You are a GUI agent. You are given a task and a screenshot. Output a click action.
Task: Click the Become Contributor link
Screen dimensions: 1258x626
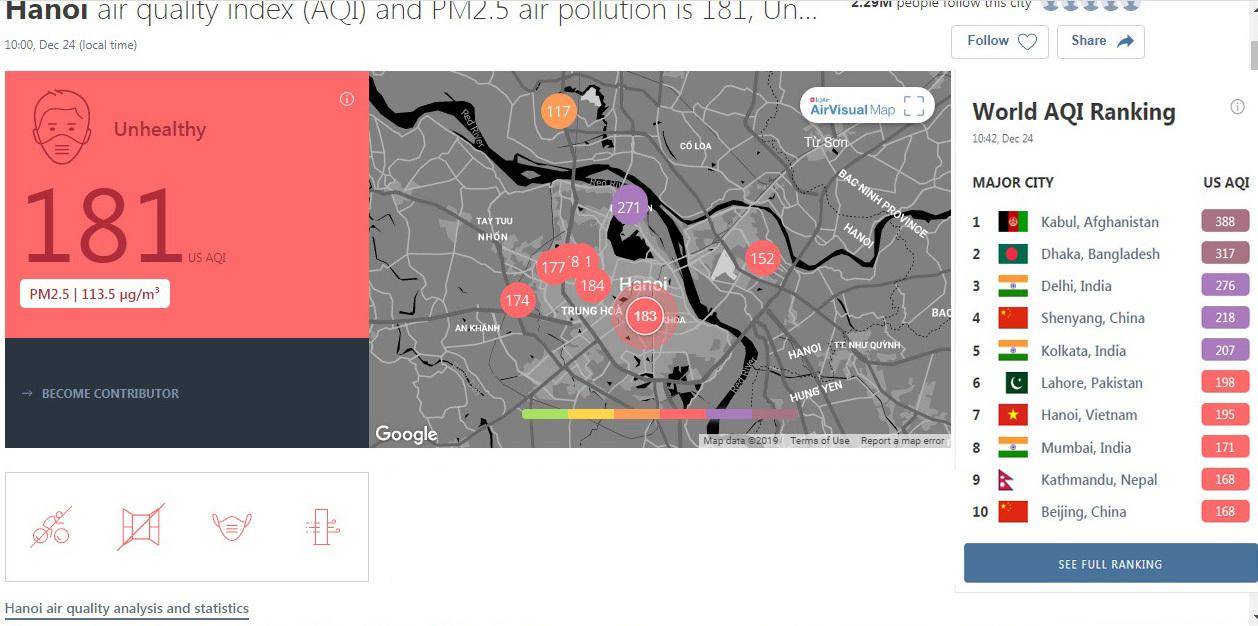coord(110,394)
